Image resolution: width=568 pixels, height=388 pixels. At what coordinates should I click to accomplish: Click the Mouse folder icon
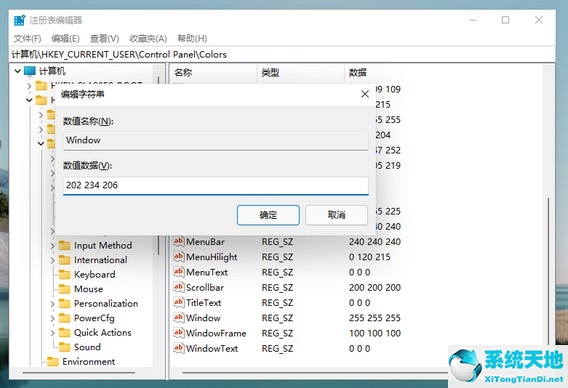(x=64, y=289)
